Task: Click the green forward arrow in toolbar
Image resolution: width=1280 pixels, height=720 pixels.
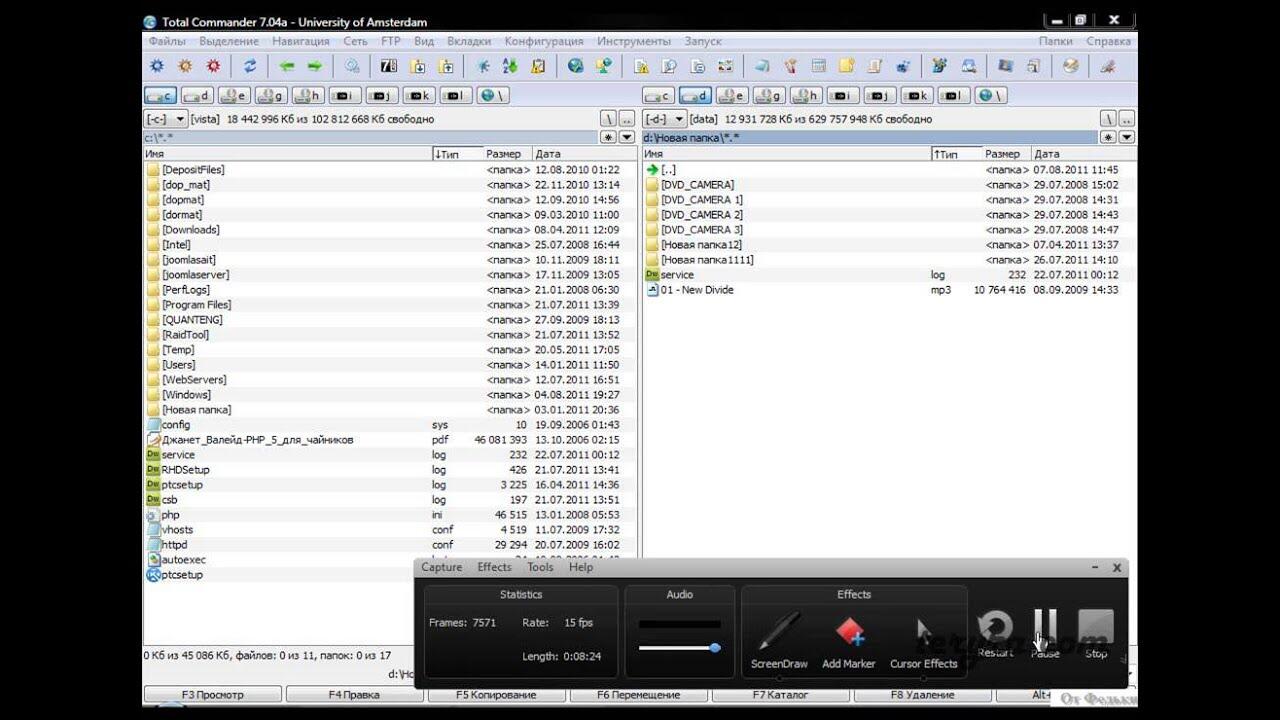Action: click(315, 66)
